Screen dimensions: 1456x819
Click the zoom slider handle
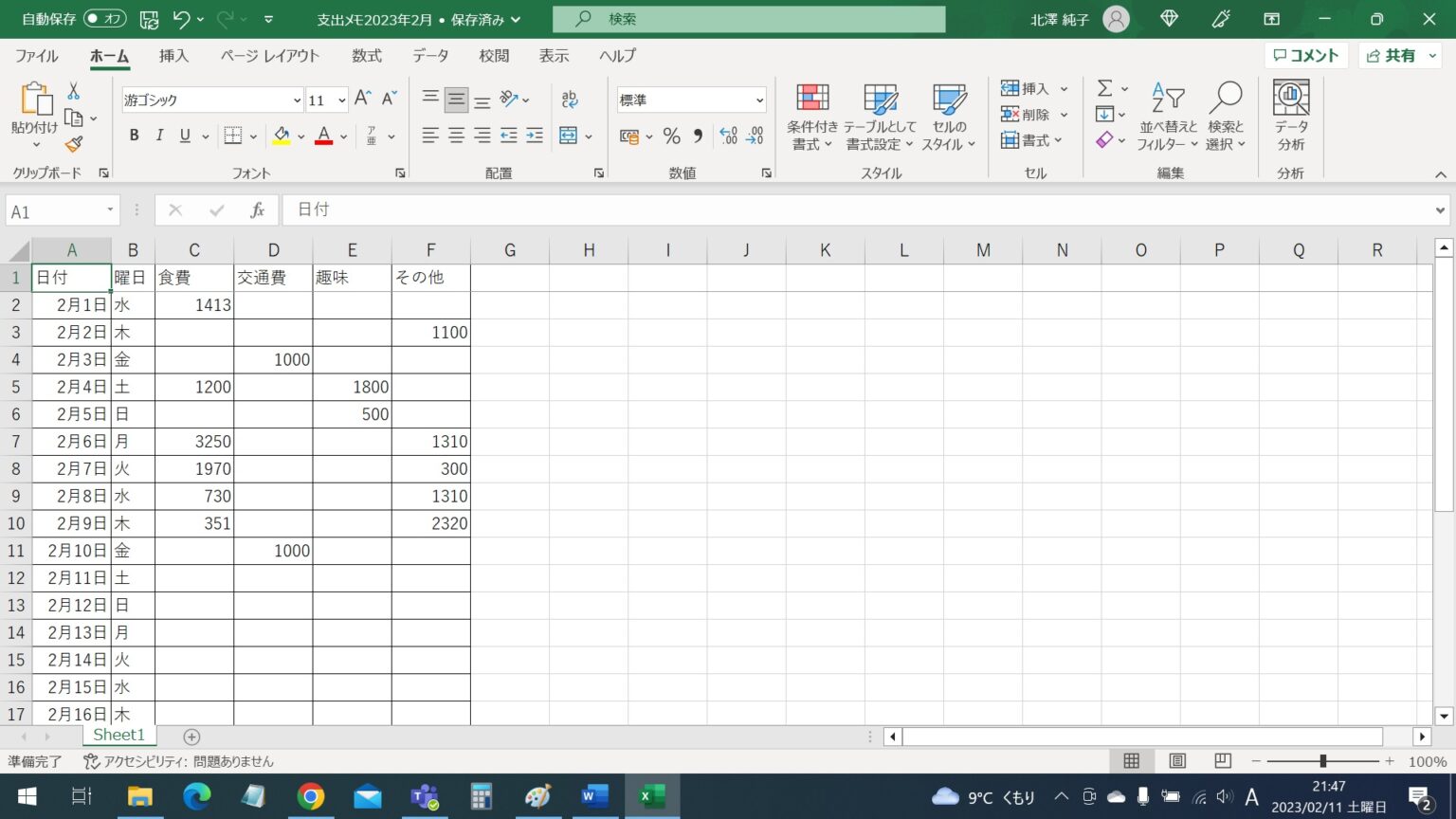1322,761
